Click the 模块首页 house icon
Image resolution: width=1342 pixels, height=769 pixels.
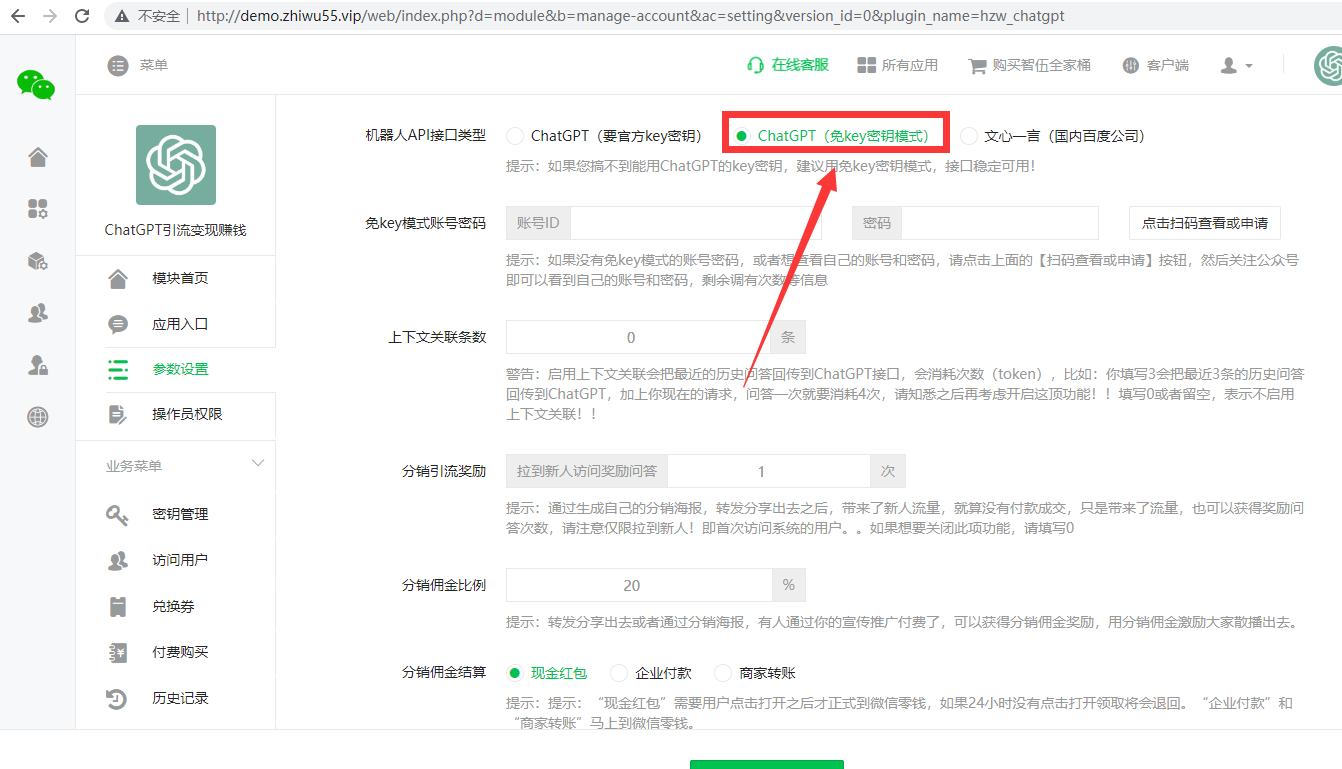click(118, 278)
